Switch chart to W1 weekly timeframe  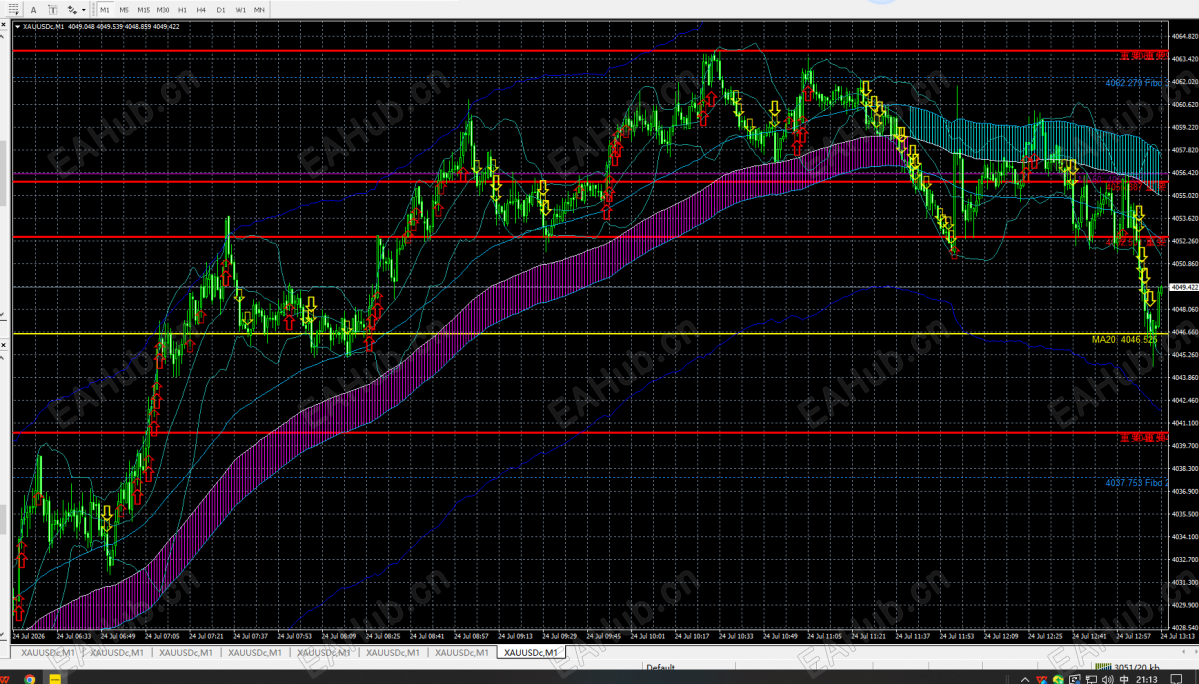(240, 10)
